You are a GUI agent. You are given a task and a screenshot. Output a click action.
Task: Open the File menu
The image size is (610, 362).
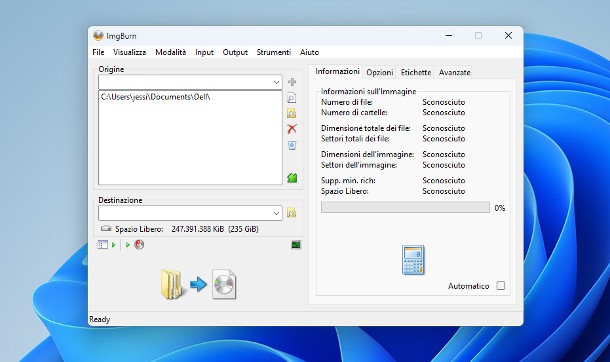(98, 52)
